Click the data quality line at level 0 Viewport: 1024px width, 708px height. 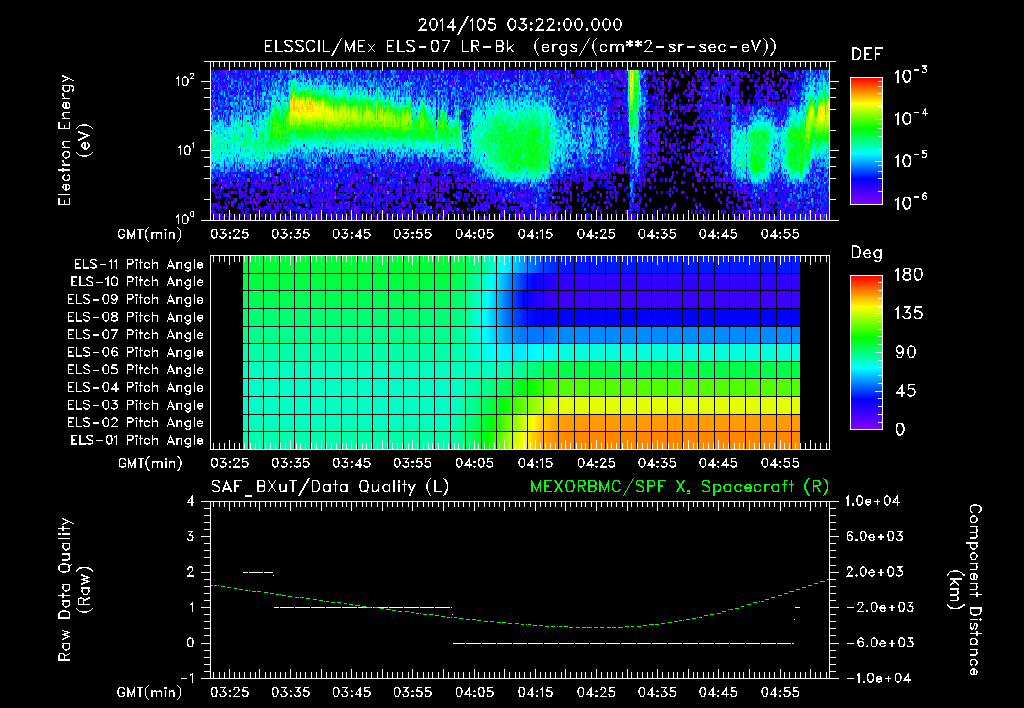coord(624,643)
